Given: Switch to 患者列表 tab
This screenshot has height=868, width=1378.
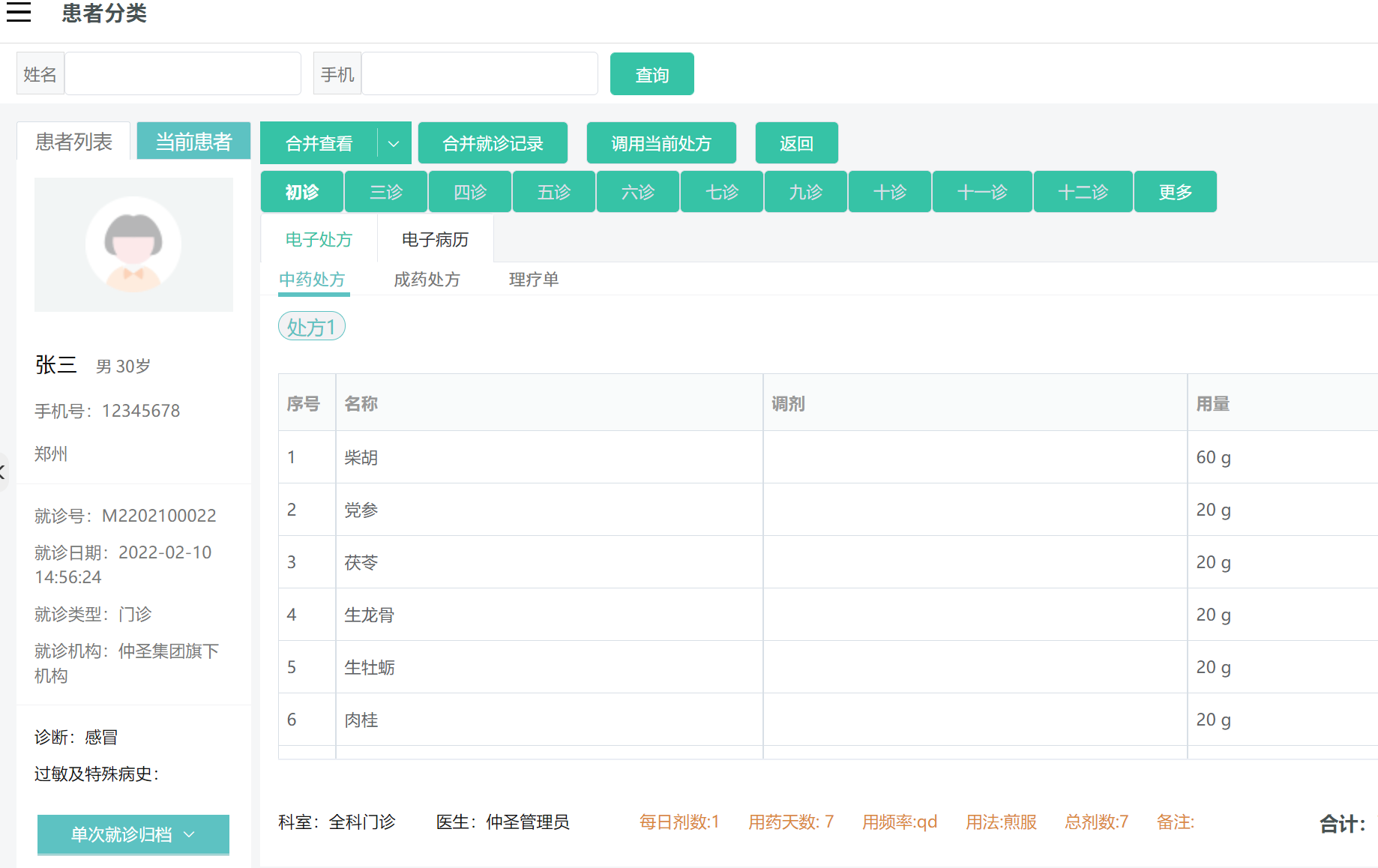Looking at the screenshot, I should pos(73,141).
